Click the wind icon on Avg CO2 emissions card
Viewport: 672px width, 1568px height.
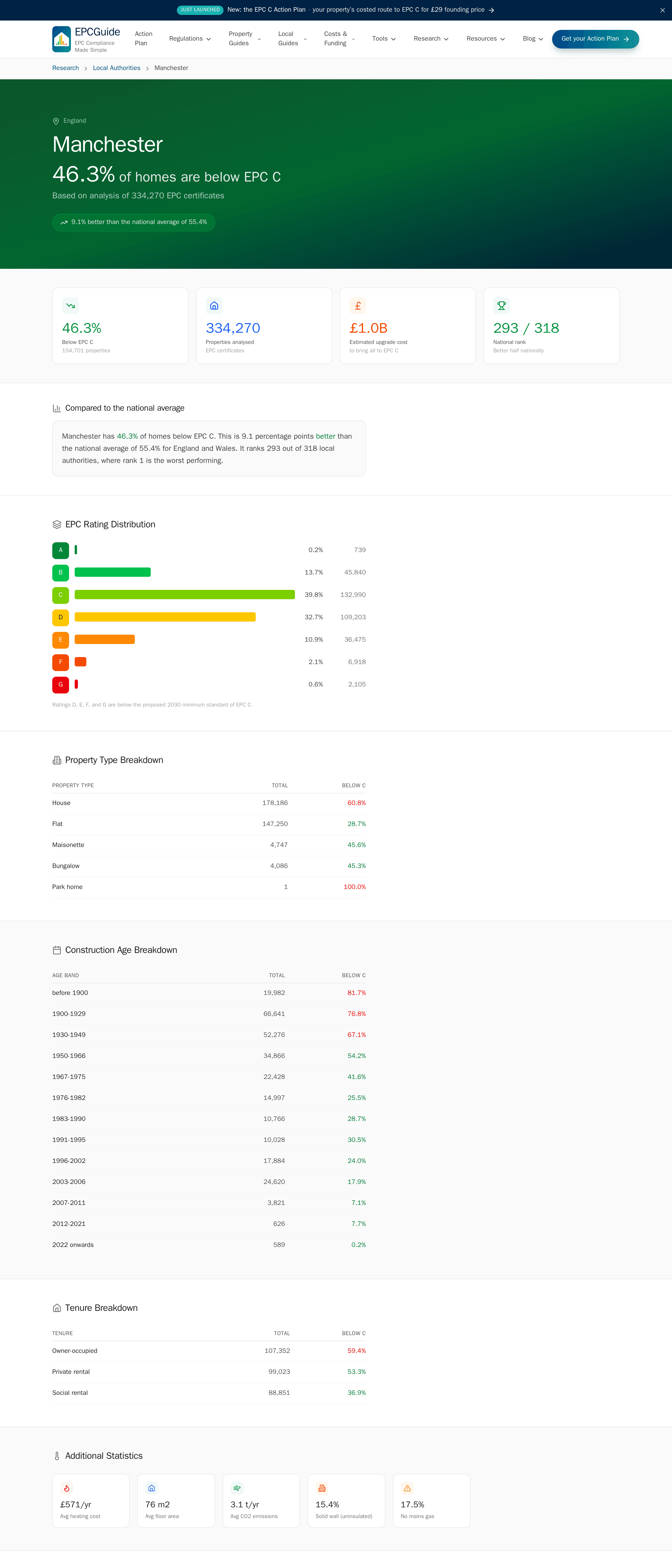pos(237,1488)
